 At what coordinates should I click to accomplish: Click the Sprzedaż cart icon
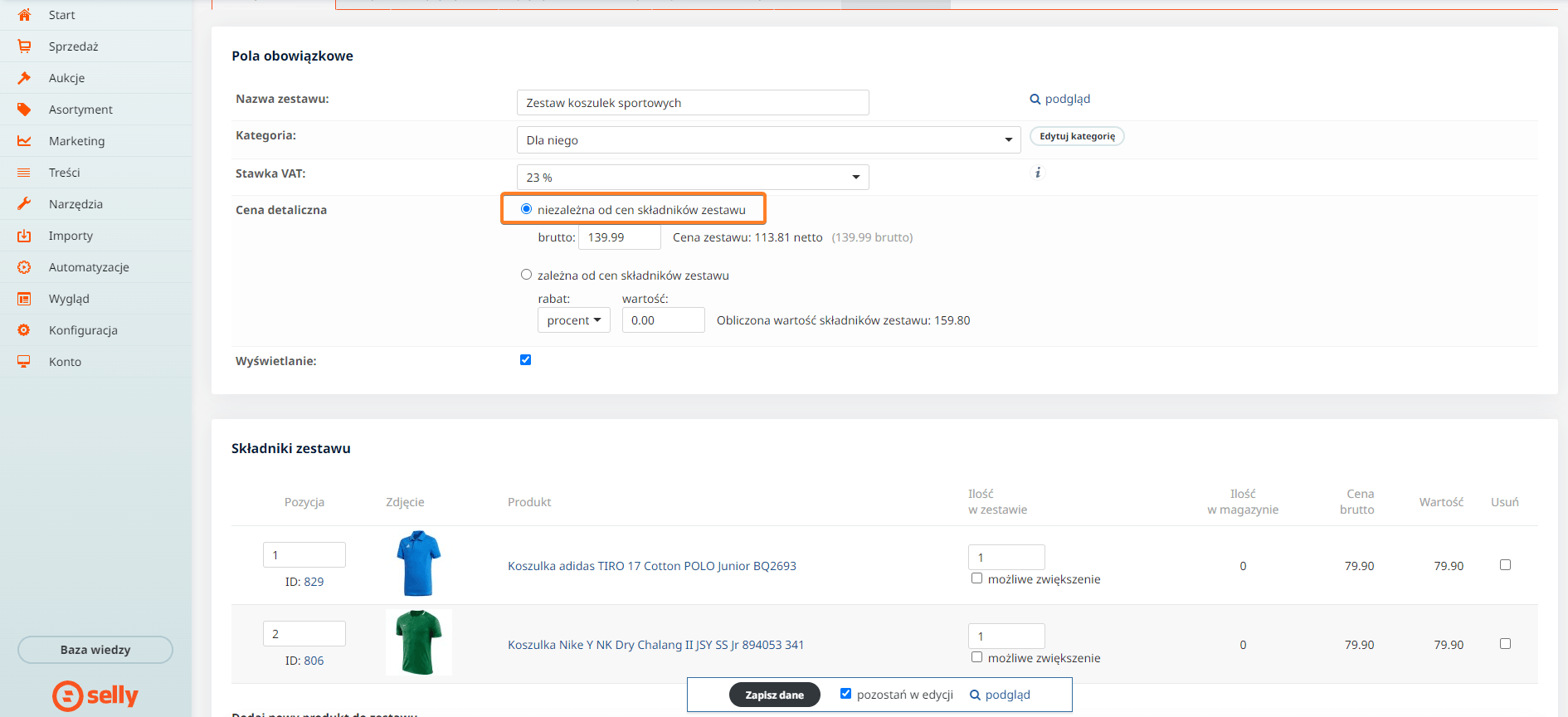(24, 46)
